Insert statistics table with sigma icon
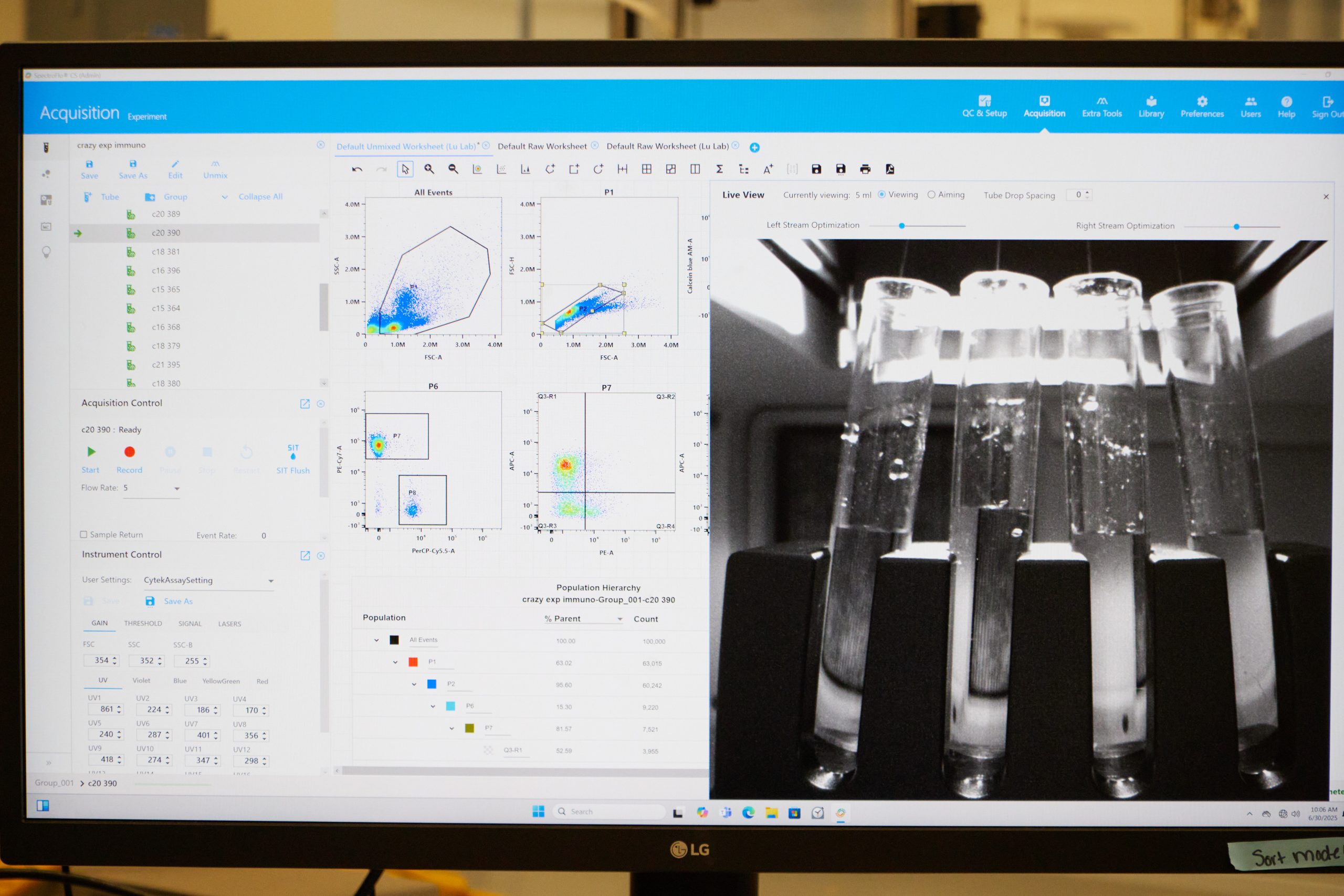Screen dimensions: 1344x896 [719, 169]
